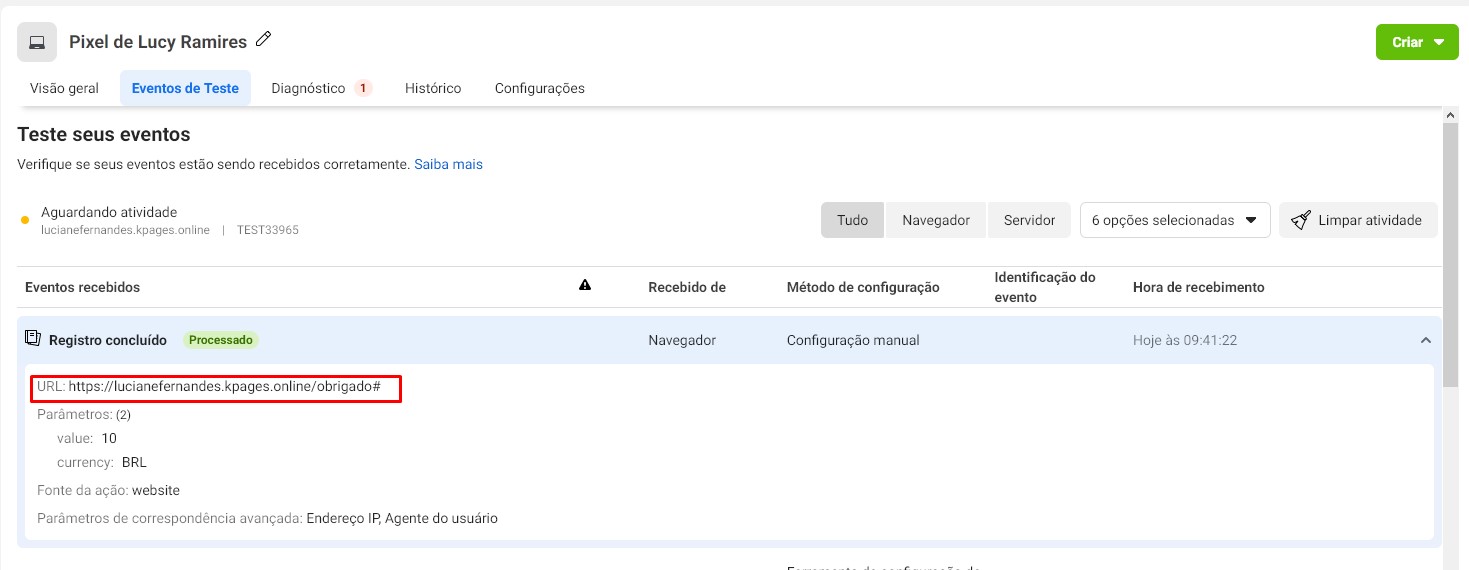The width and height of the screenshot is (1469, 570).
Task: Click the obrigado URL text
Action: tap(225, 385)
